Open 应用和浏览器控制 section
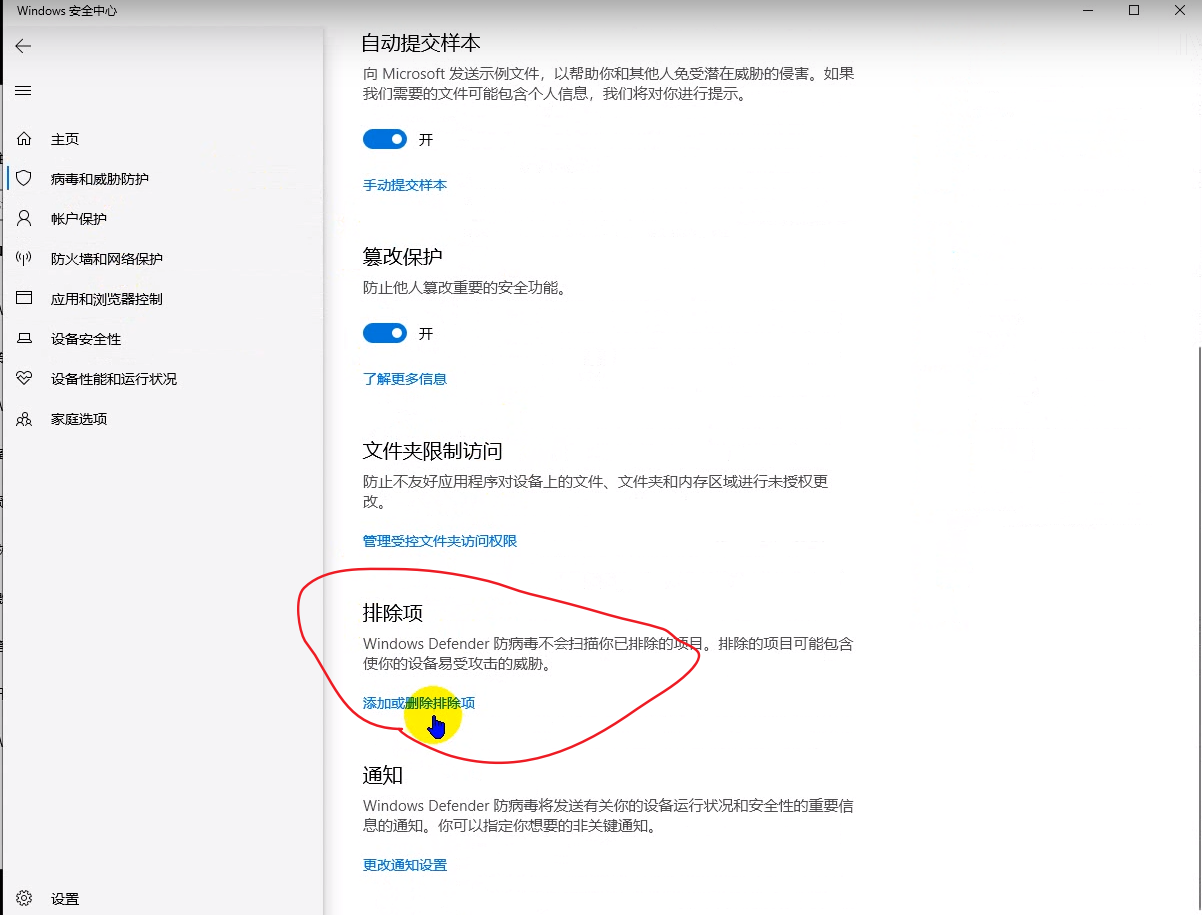 click(x=107, y=299)
